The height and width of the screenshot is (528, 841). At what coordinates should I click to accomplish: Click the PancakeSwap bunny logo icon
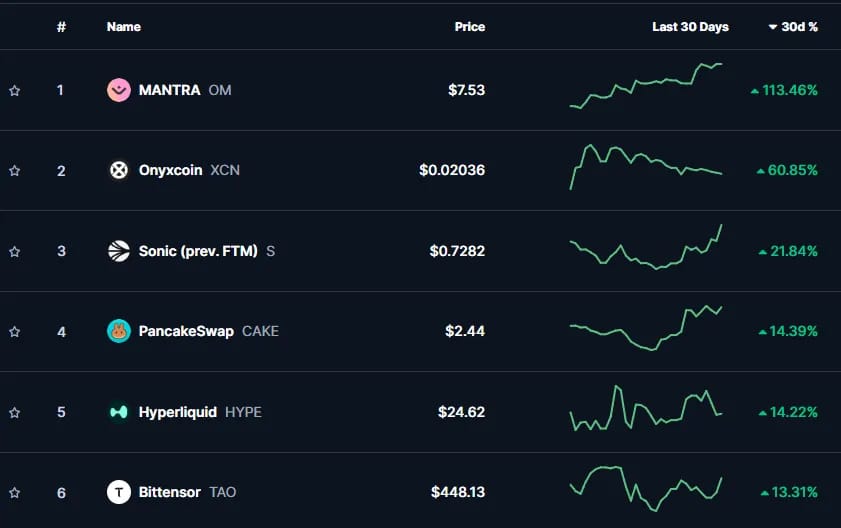[x=119, y=331]
